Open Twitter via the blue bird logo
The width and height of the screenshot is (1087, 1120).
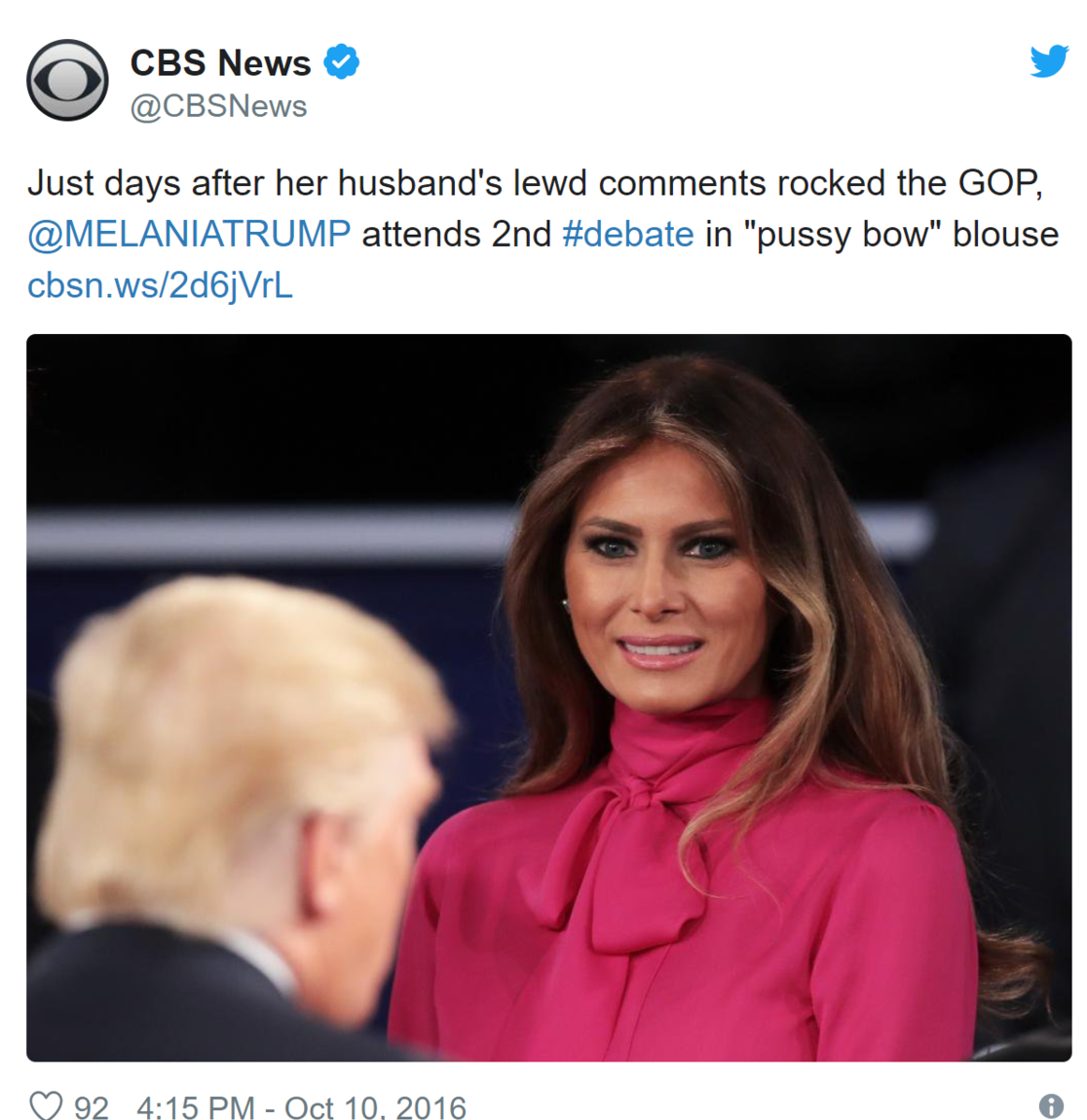pos(1049,61)
